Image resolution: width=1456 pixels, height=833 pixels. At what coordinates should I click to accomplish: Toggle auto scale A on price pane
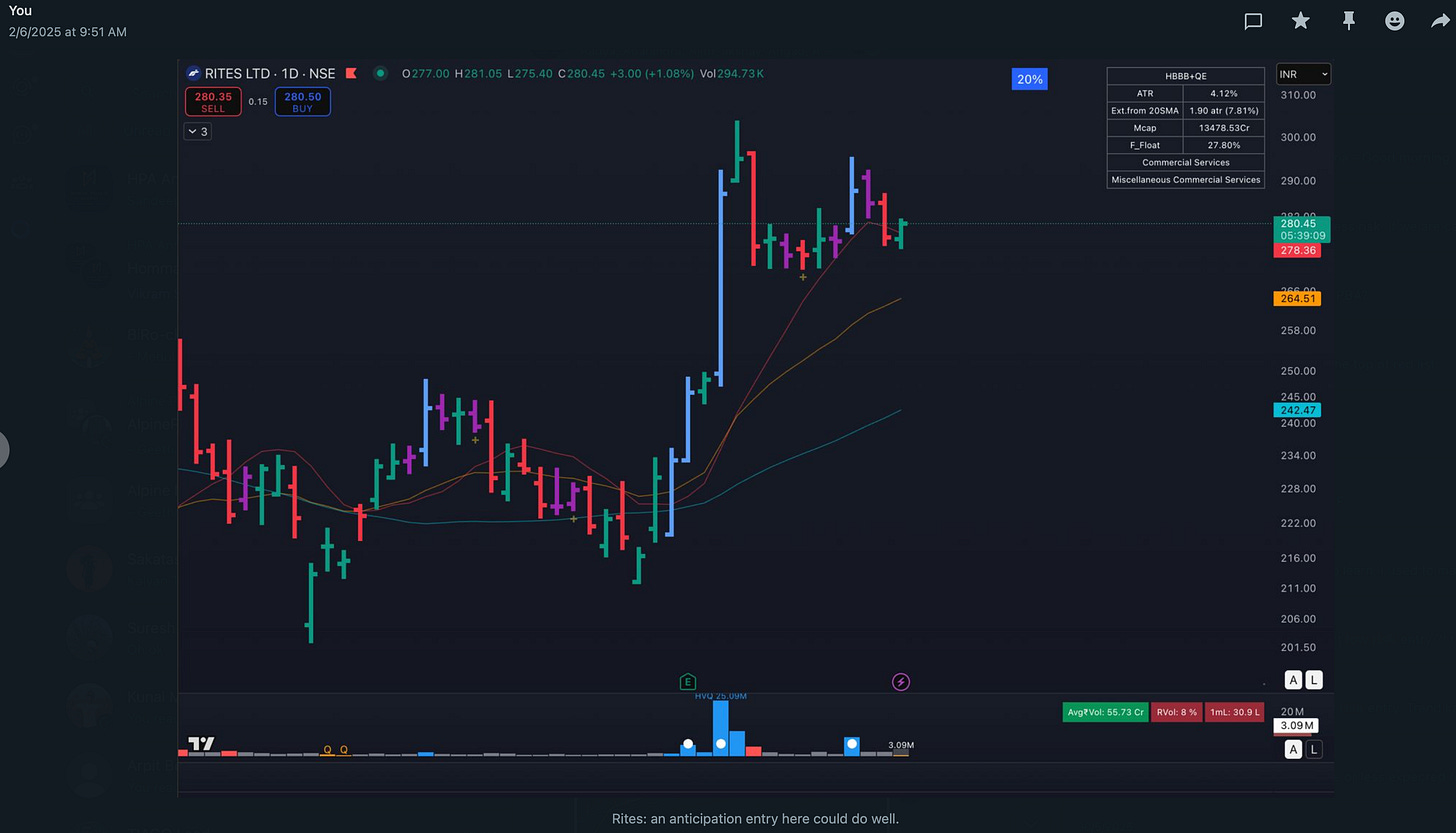[x=1293, y=680]
